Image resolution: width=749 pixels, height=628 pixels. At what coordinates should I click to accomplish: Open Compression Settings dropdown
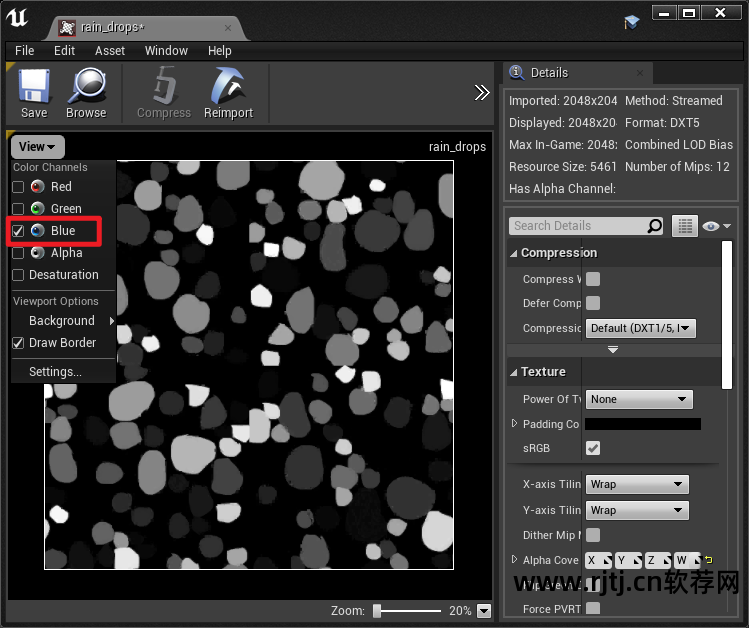tap(641, 328)
